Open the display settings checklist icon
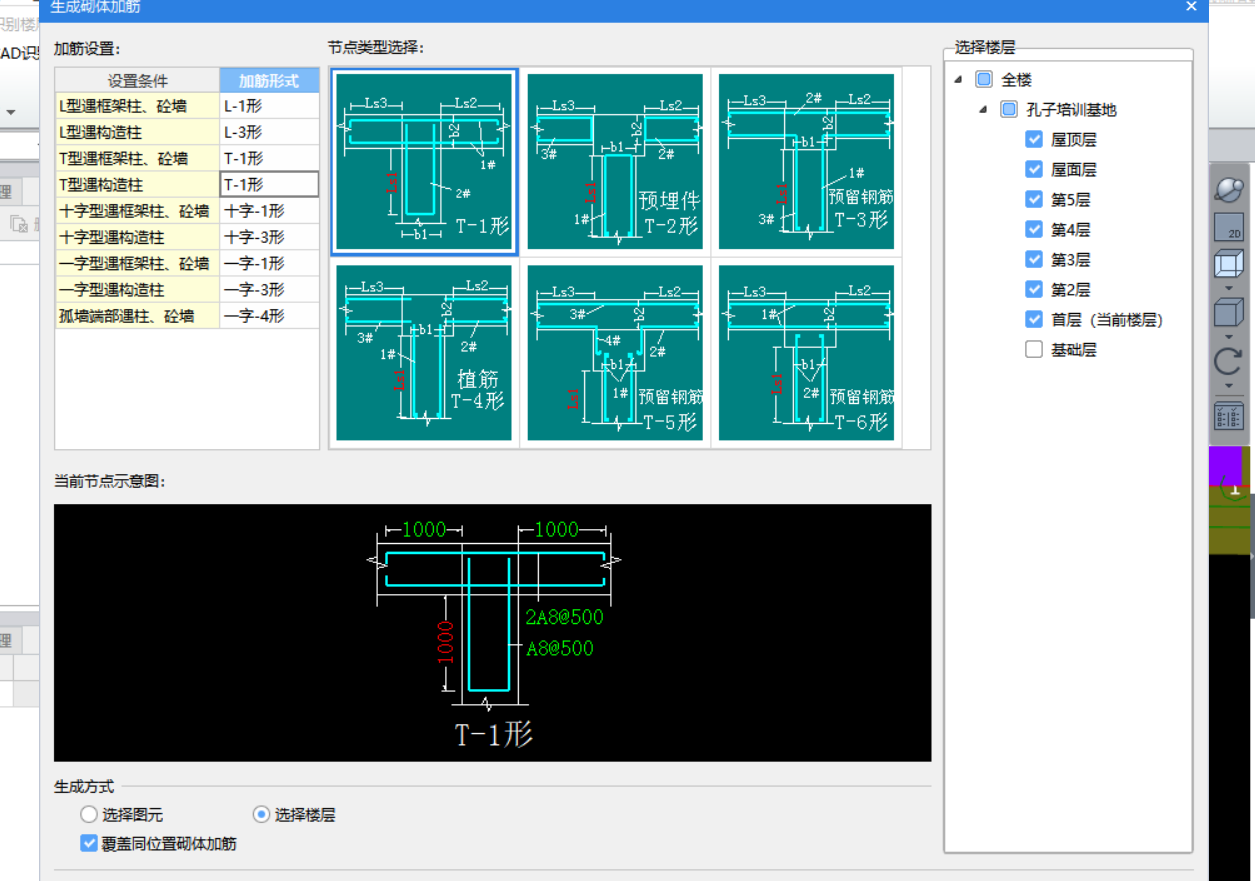Viewport: 1255px width, 881px height. [x=1228, y=415]
